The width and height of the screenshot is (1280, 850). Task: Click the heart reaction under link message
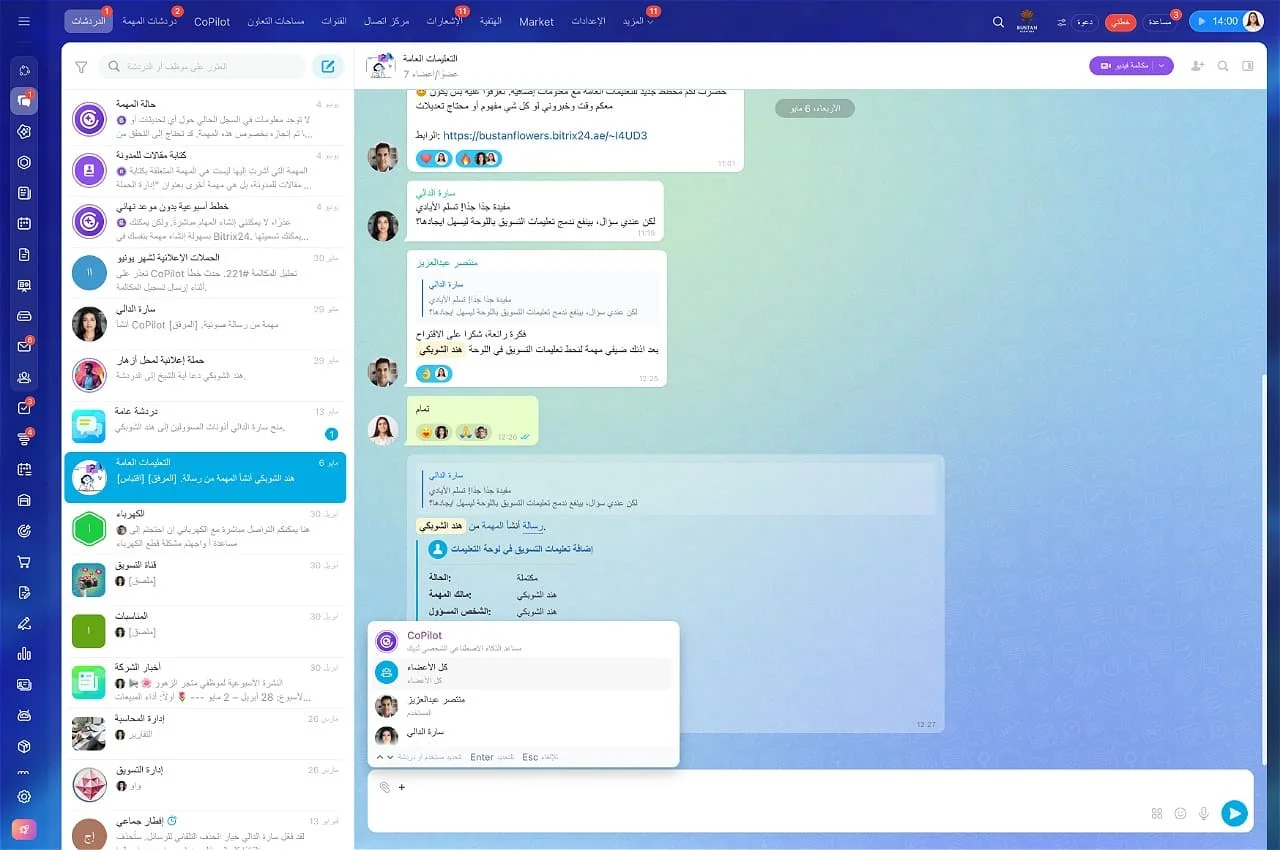point(433,158)
